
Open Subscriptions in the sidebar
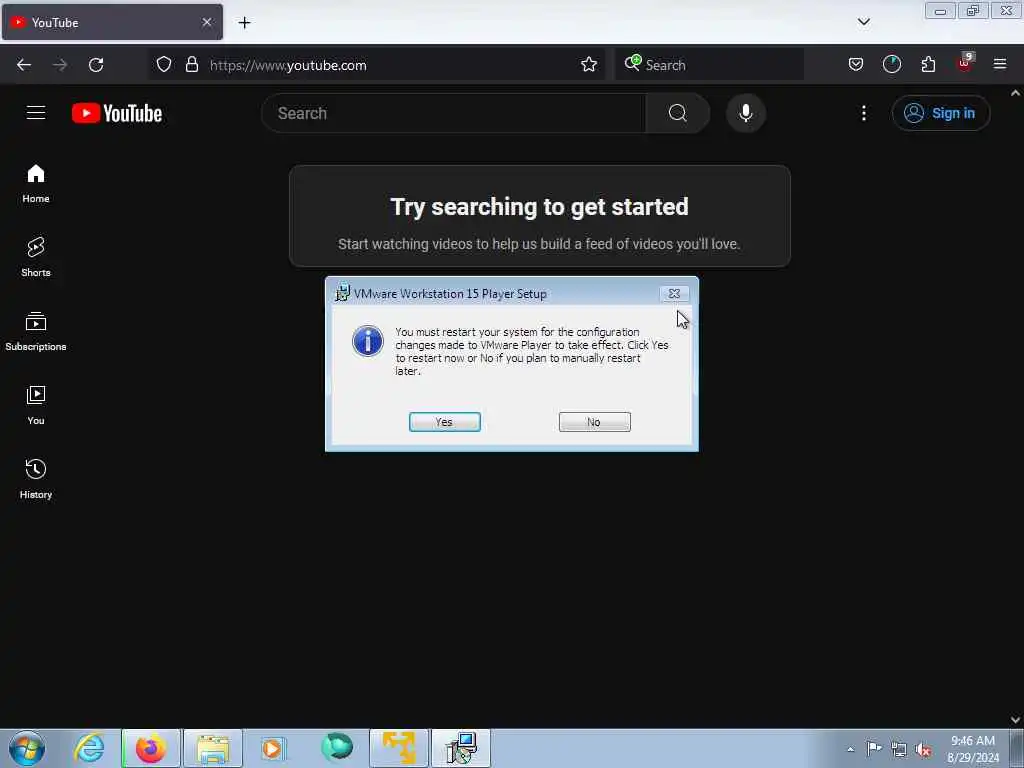tap(36, 331)
